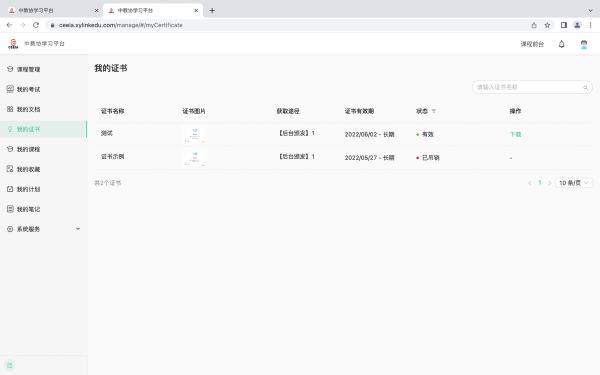Reload the page in browser
Screen dimensions: 600x375
tap(36, 25)
